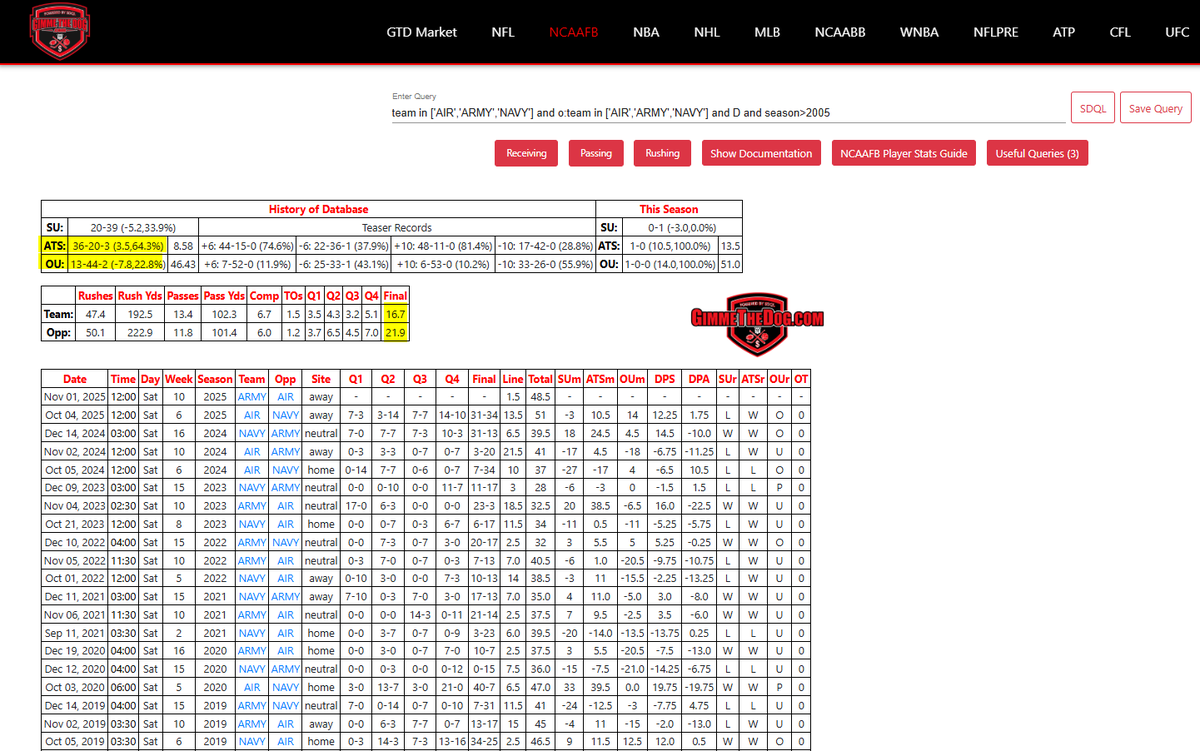Open NAVY team link in Dec 09, 2023 row
Screen dimensions: 1200x751
tap(252, 487)
